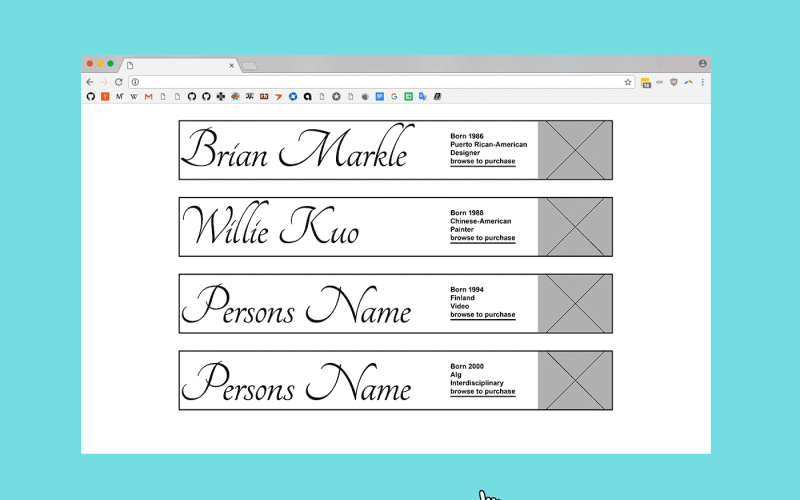Open the blue circular bookmark icon
This screenshot has height=500, width=800.
pyautogui.click(x=293, y=96)
